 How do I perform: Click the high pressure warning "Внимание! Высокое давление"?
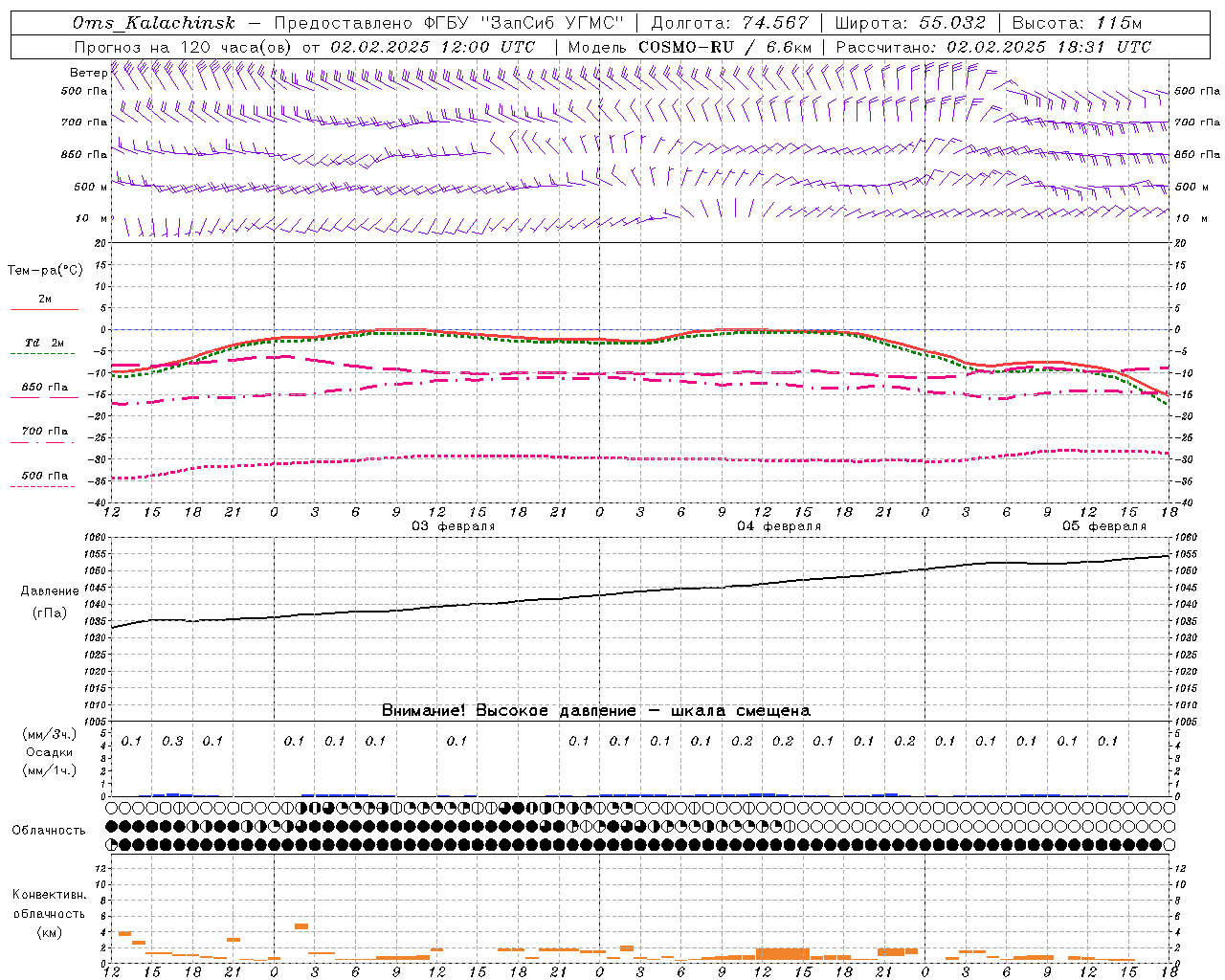coord(508,711)
